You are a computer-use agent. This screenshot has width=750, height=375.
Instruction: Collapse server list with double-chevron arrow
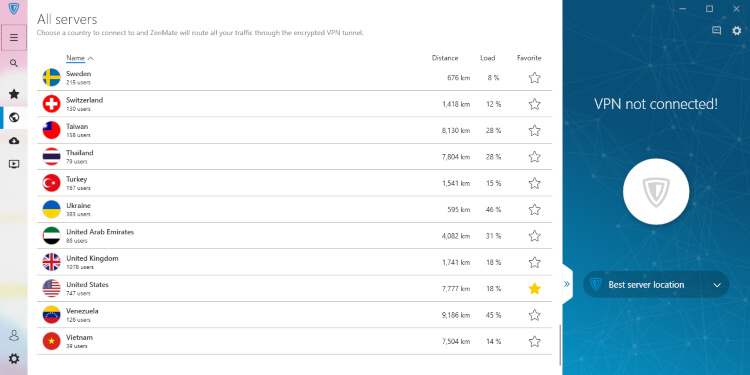(x=567, y=284)
